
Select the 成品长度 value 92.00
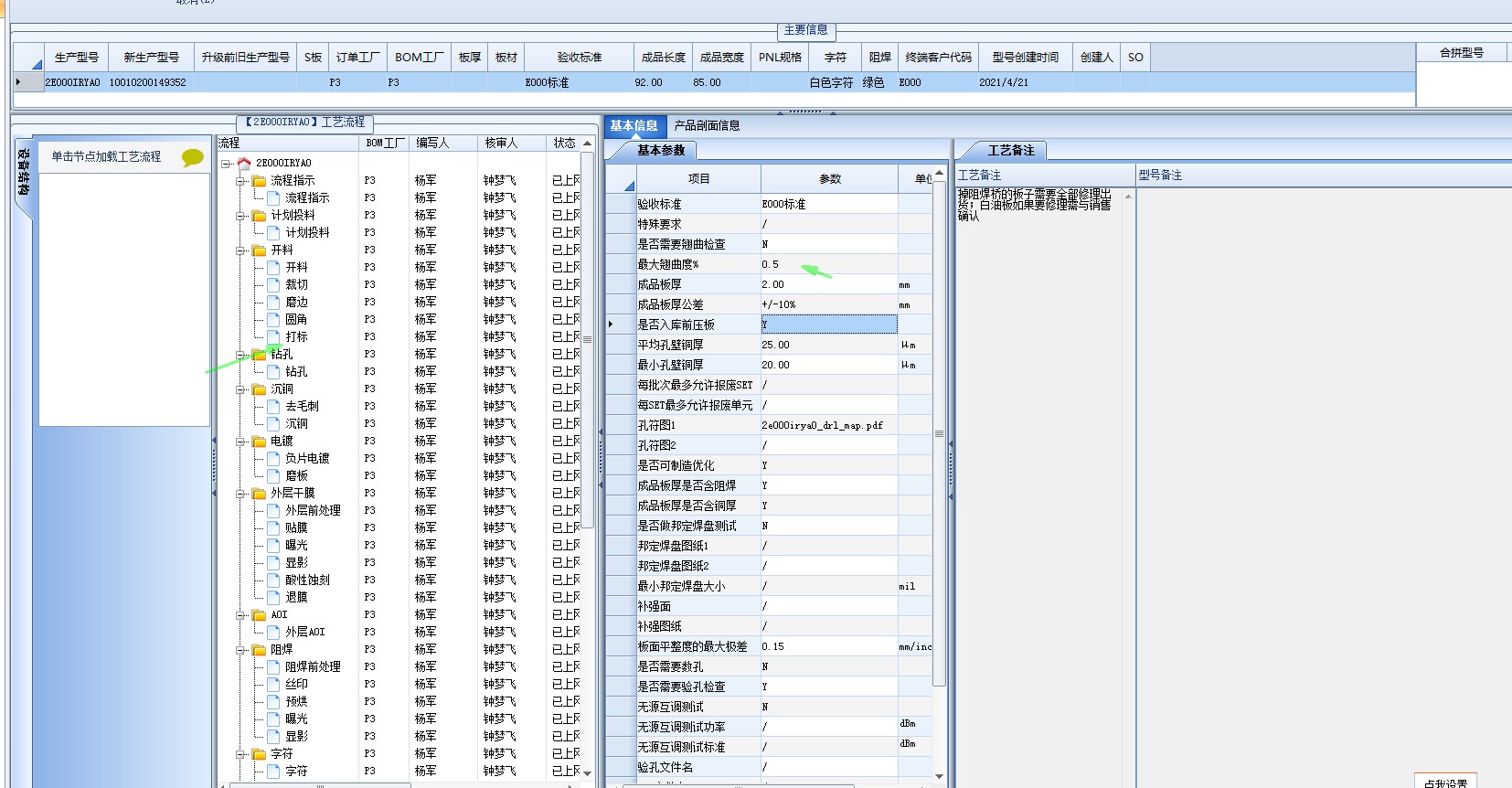(664, 82)
